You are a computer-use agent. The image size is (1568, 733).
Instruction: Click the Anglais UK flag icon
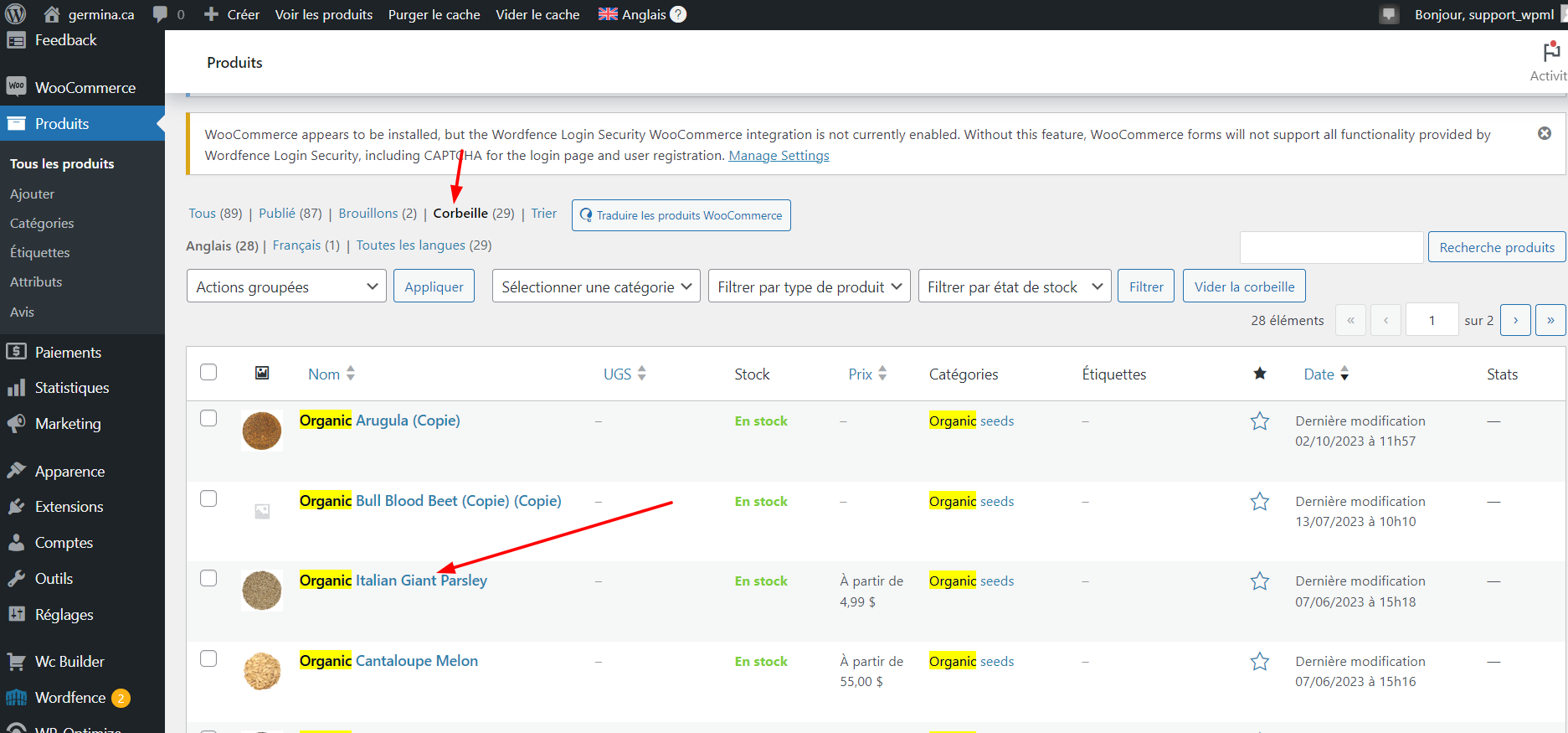point(608,14)
